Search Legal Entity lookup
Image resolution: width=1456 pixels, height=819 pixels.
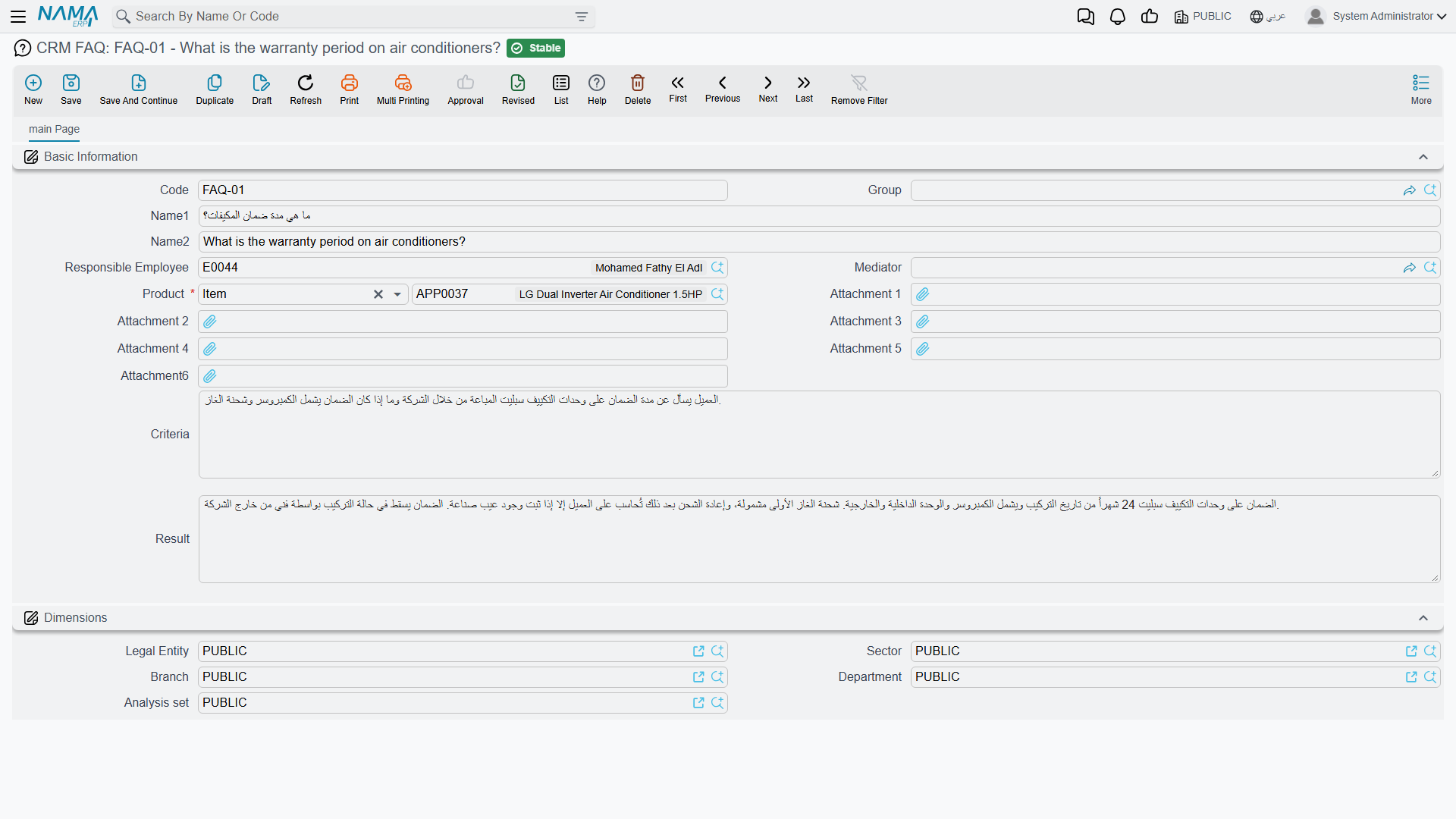717,651
